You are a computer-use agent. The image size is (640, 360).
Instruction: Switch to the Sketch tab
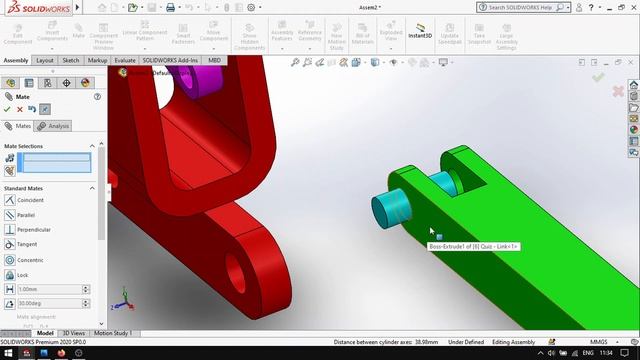tap(71, 60)
